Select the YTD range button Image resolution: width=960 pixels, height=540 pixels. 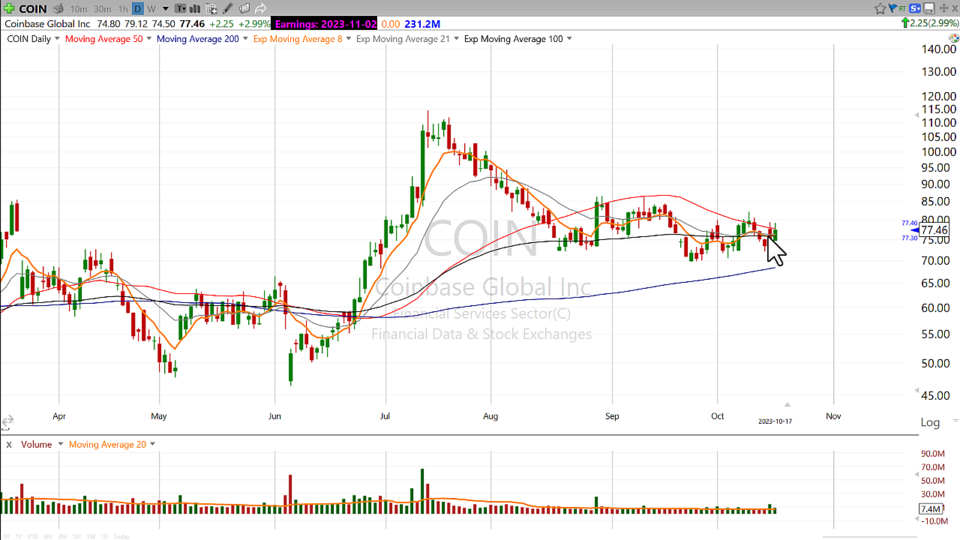32,537
